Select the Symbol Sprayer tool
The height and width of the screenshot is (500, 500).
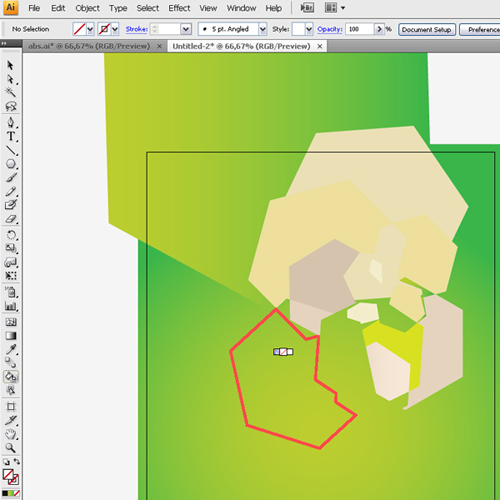point(11,292)
